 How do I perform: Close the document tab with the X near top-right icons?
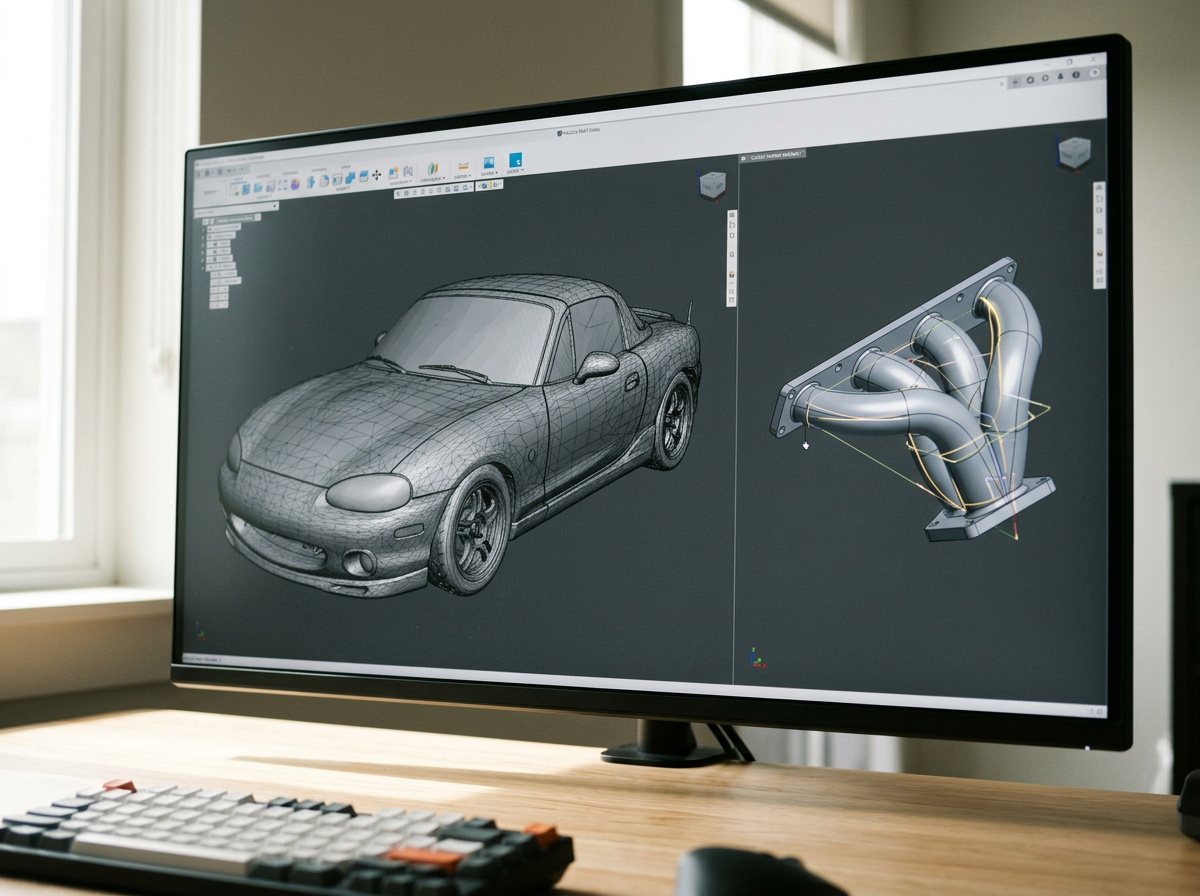click(x=1002, y=84)
